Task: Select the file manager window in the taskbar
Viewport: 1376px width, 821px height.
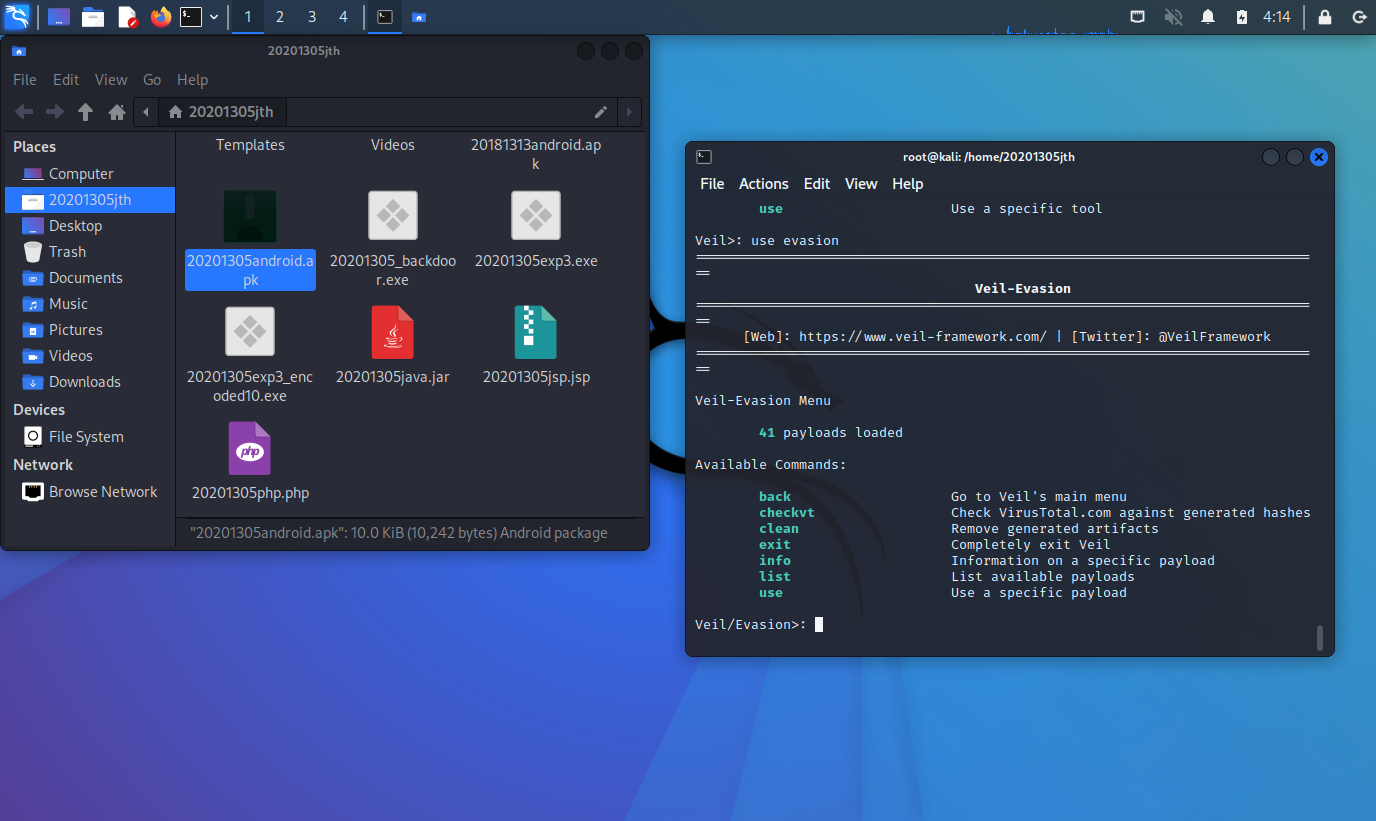Action: click(x=418, y=17)
